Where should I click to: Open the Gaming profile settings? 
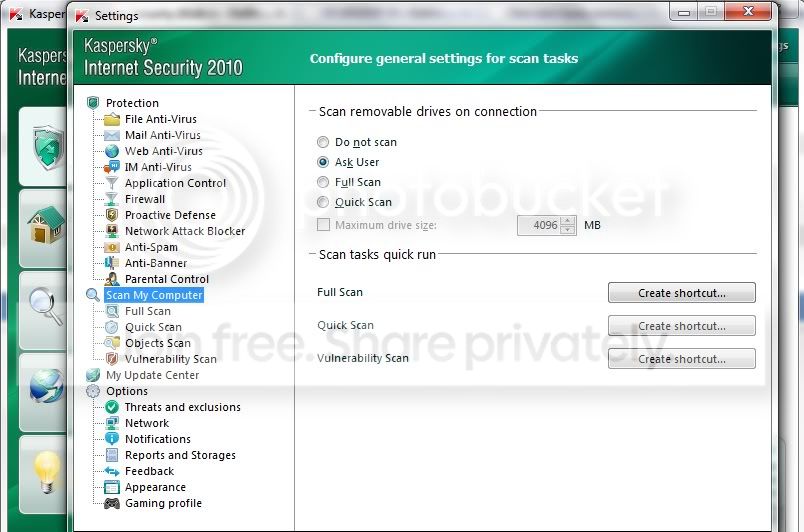point(164,503)
